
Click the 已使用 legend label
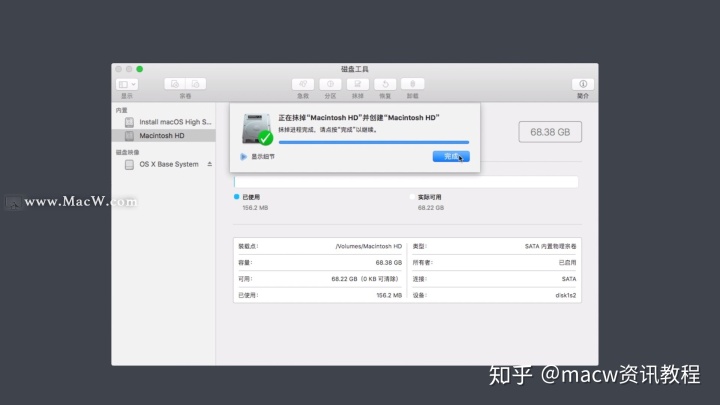tap(251, 197)
